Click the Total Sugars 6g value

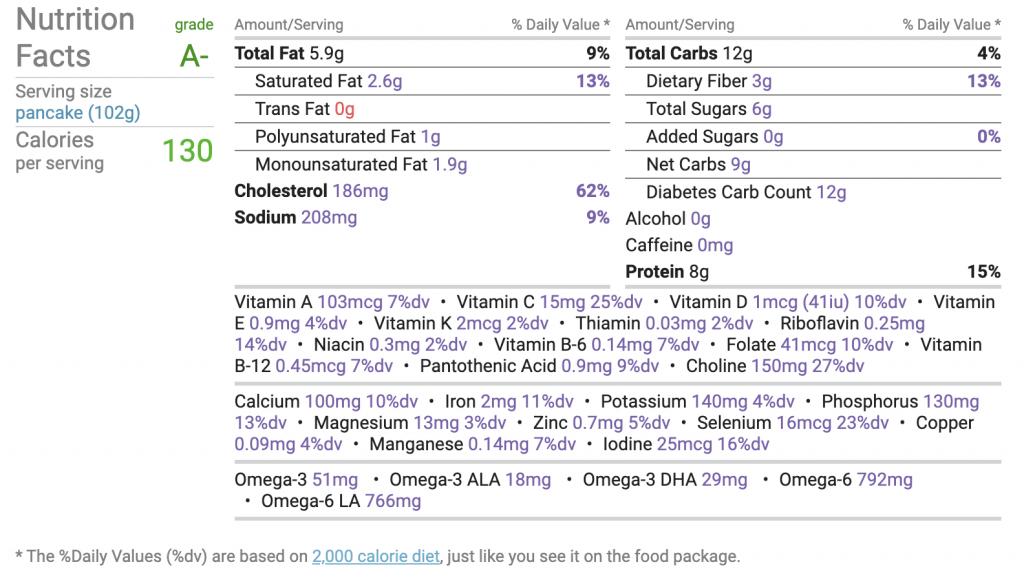[761, 109]
